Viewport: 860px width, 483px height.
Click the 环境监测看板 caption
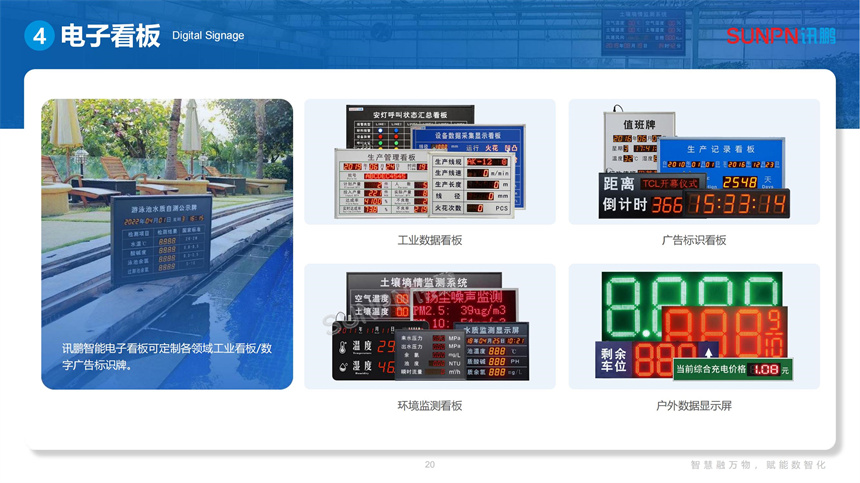pos(430,405)
